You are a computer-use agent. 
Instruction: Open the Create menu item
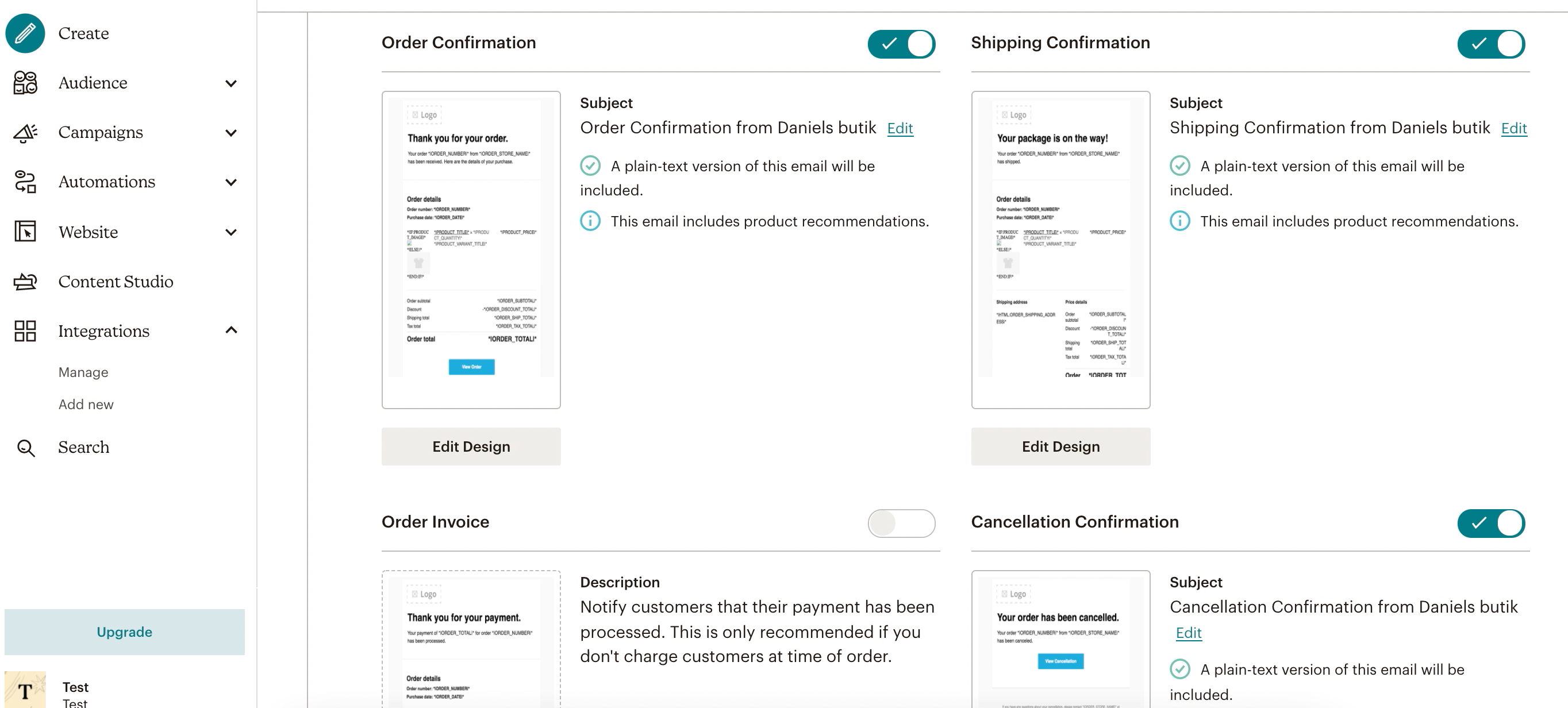tap(83, 33)
